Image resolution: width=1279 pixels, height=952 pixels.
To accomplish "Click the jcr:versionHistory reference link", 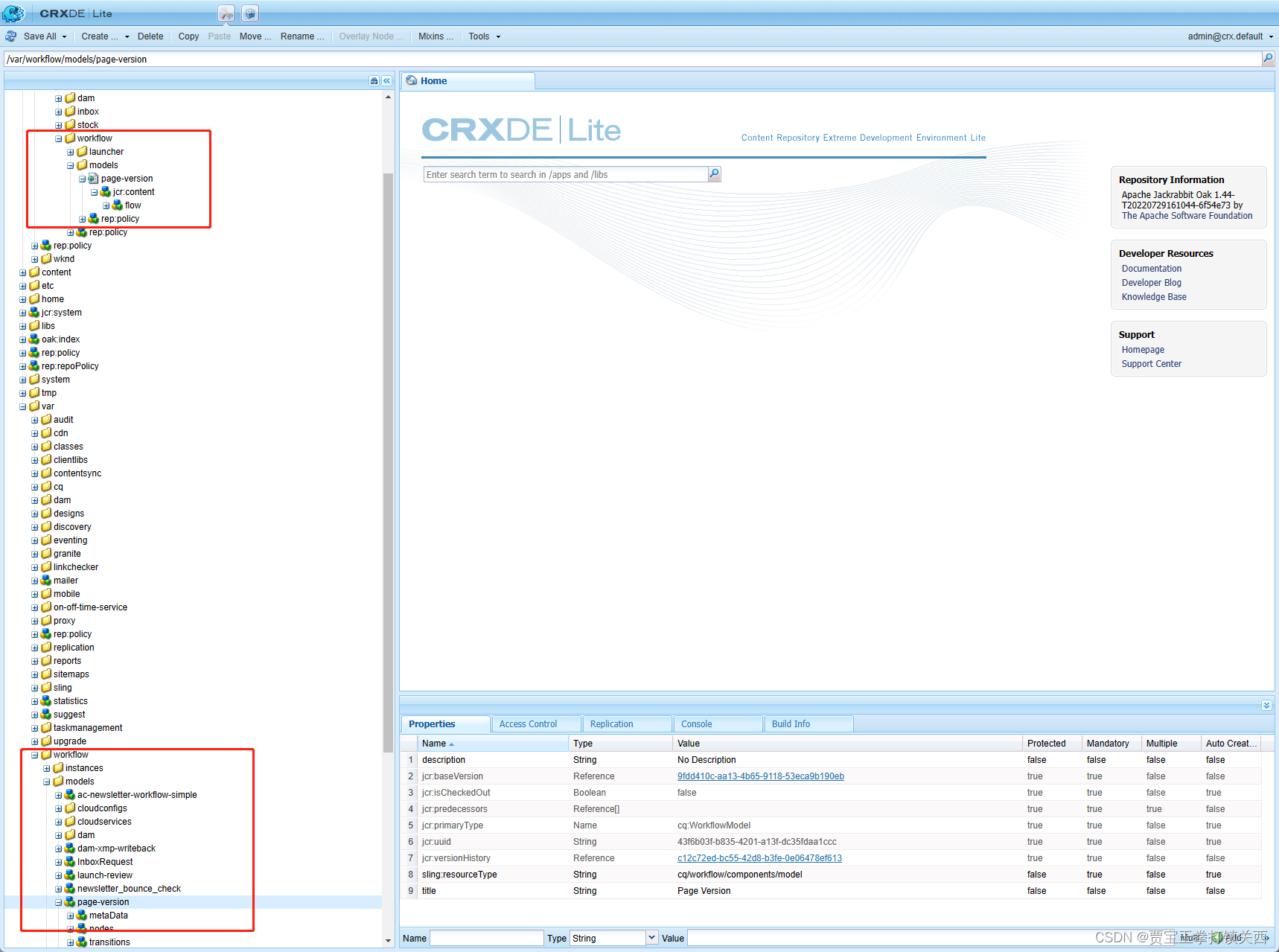I will pos(759,857).
